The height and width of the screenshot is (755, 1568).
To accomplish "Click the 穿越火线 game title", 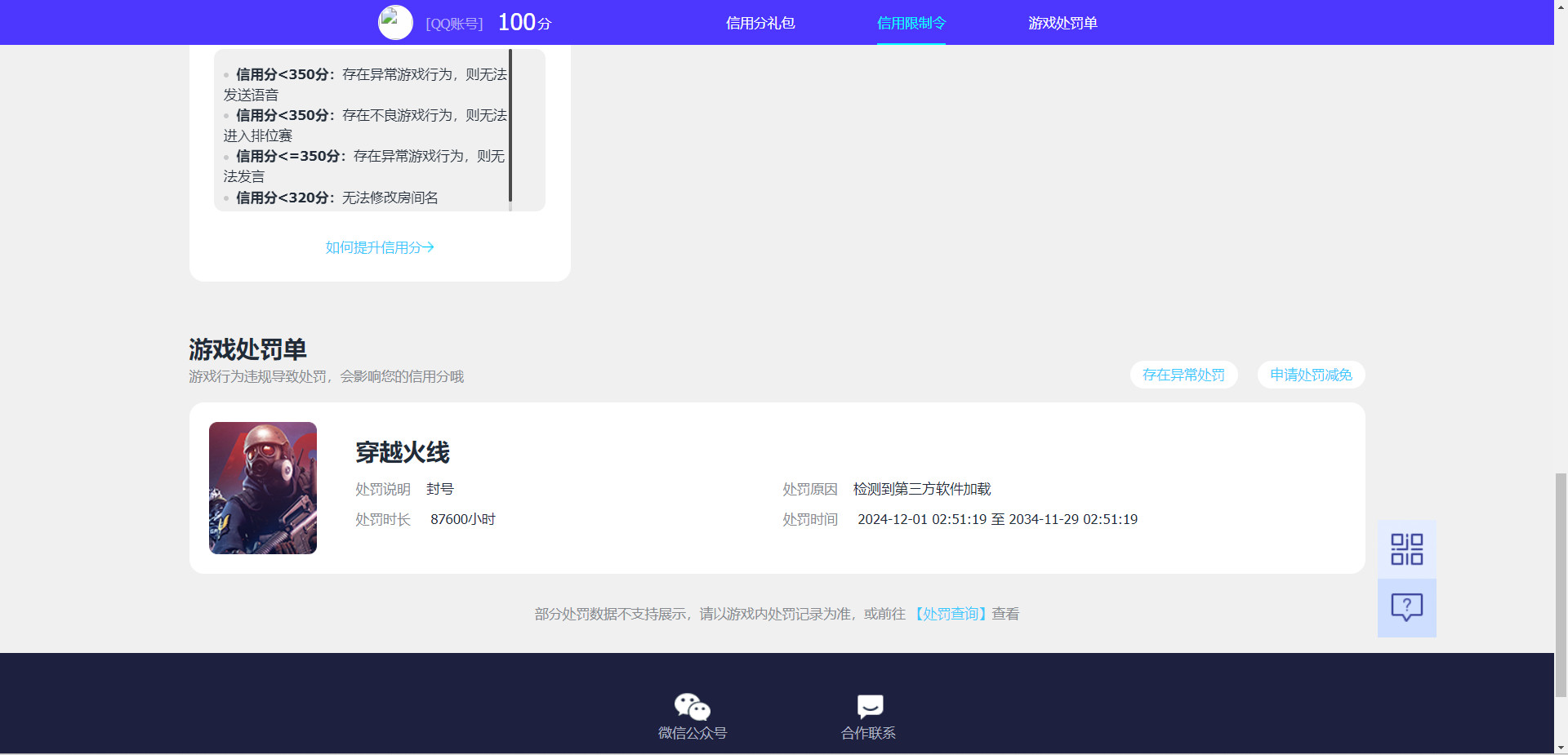I will (403, 452).
